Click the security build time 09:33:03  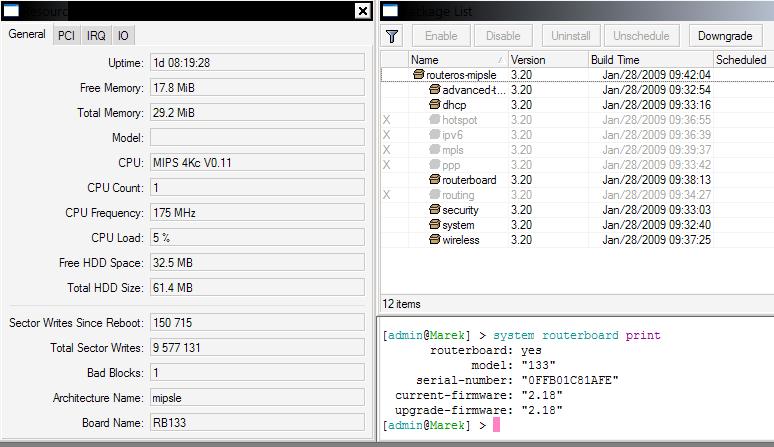coord(657,210)
